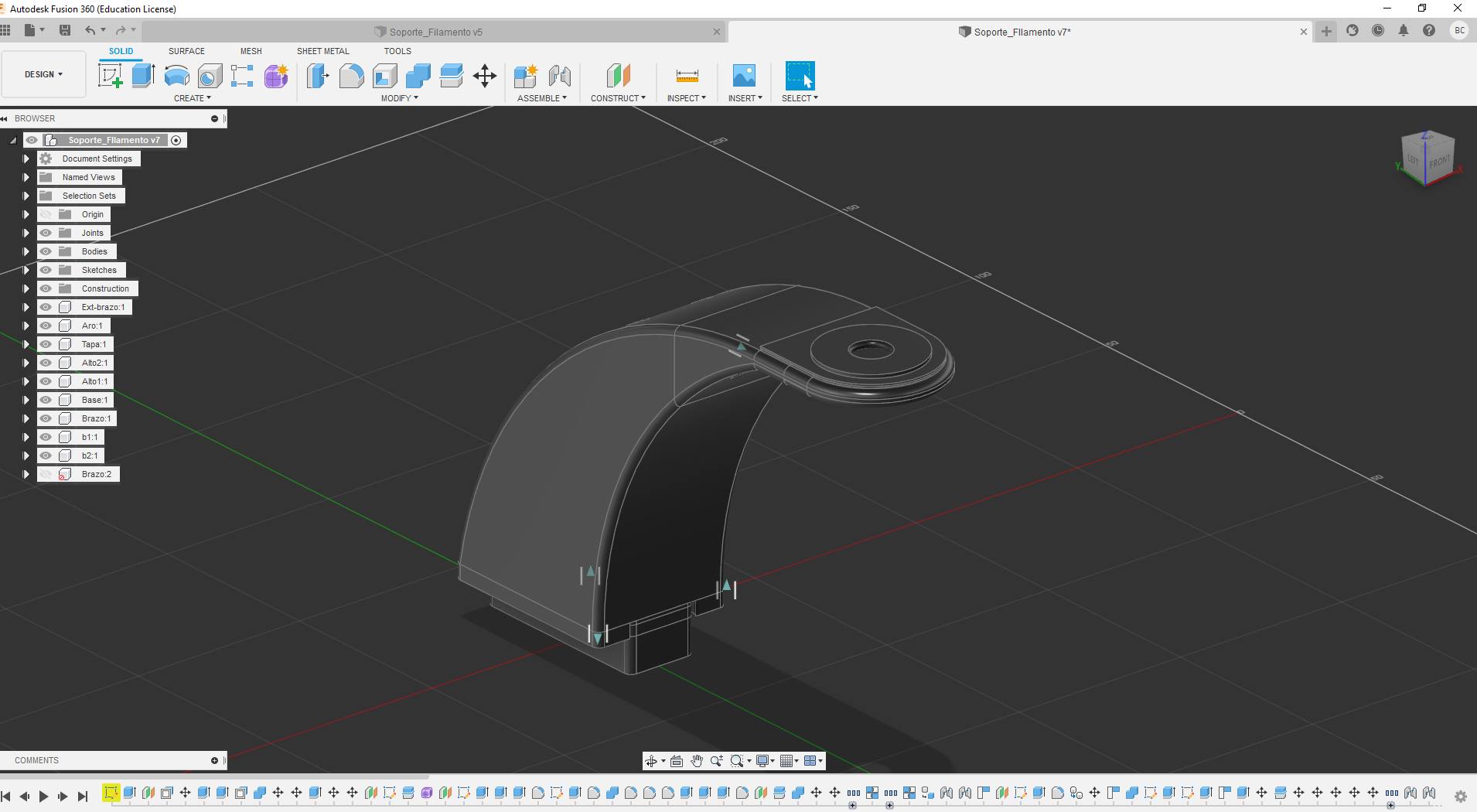Click the Measure tool under Inspect
1477x812 pixels.
[x=687, y=76]
